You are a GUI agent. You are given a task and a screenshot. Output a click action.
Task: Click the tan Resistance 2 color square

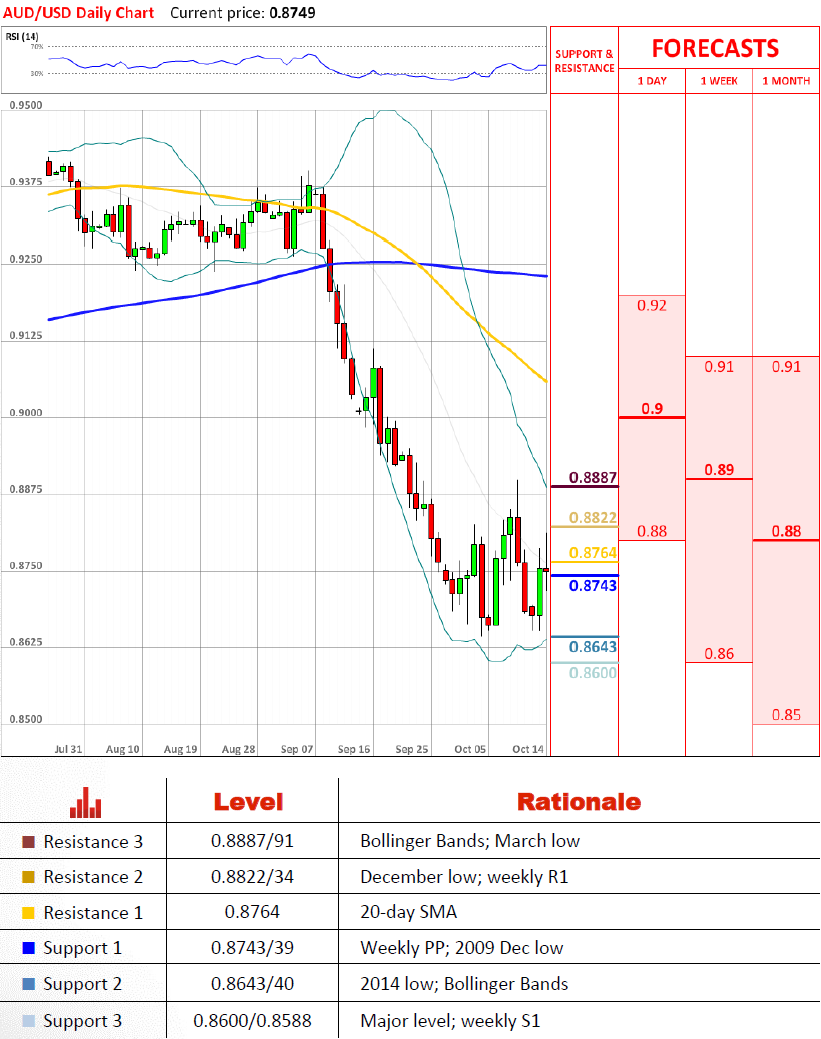(28, 877)
